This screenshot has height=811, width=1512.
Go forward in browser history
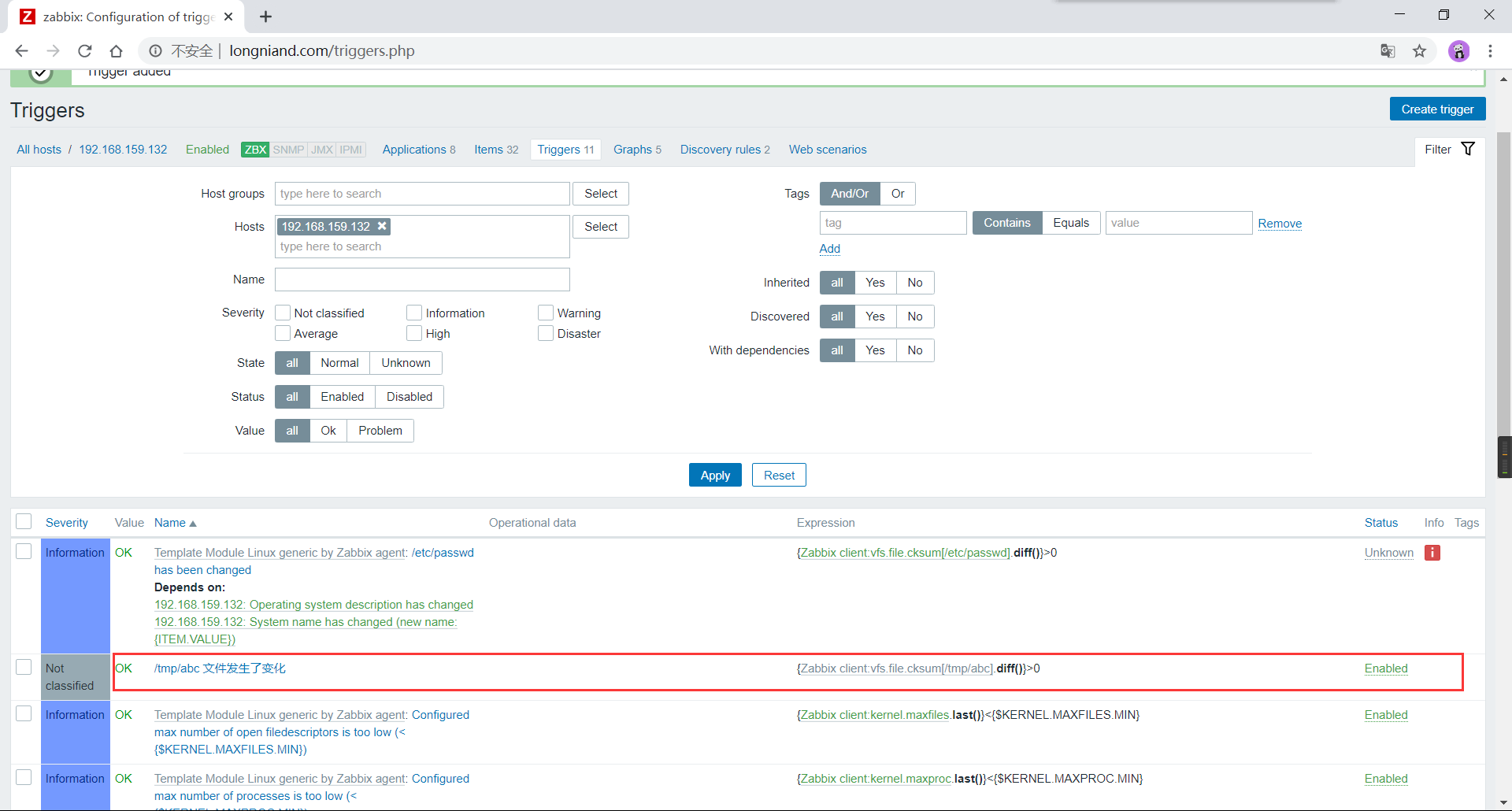(53, 51)
